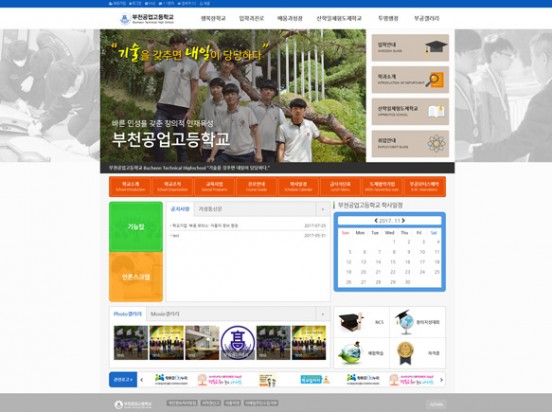Image resolution: width=552 pixels, height=412 pixels.
Task: Click the globe with mortarboard icon
Action: point(404,322)
